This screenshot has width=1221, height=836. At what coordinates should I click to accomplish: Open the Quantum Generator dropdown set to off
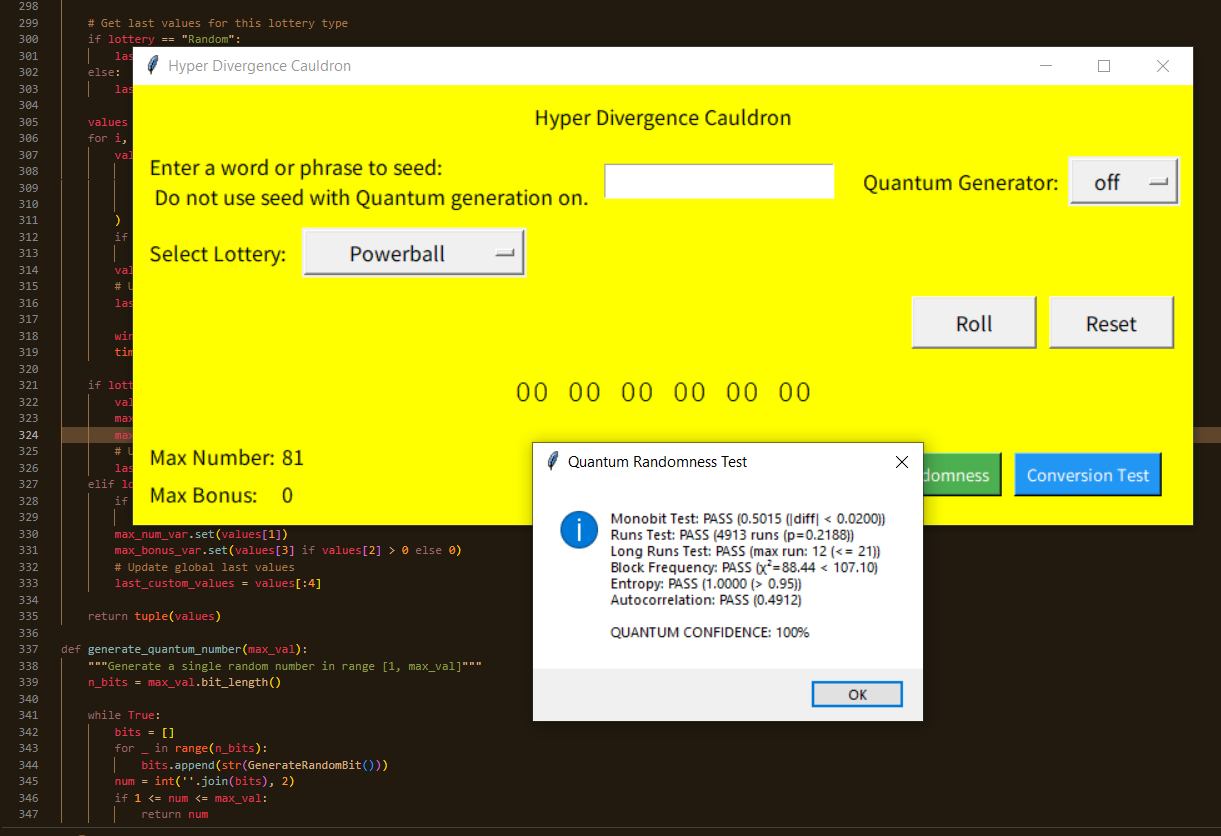[x=1124, y=182]
